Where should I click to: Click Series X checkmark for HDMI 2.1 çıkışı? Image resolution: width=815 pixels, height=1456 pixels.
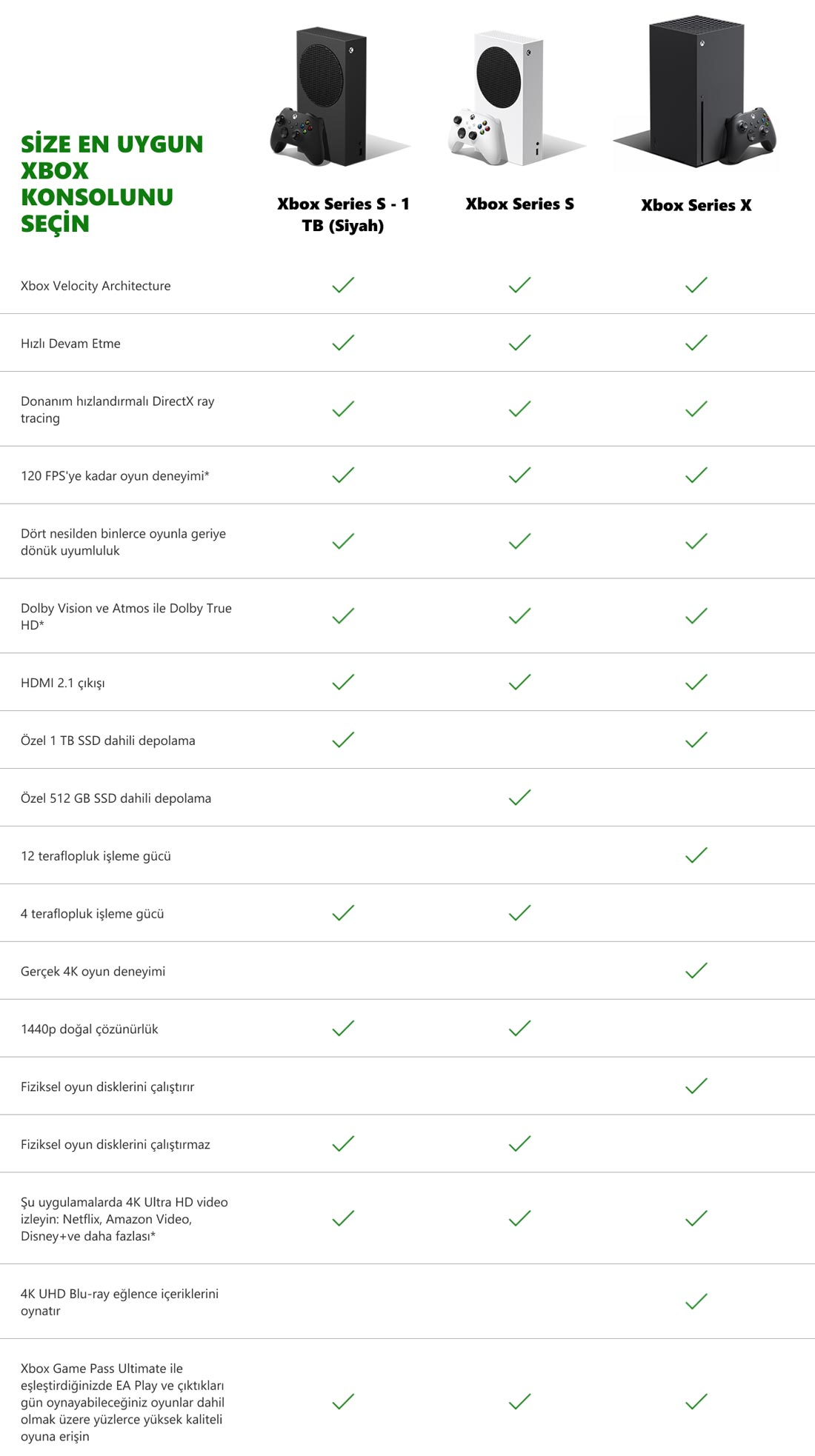coord(696,682)
